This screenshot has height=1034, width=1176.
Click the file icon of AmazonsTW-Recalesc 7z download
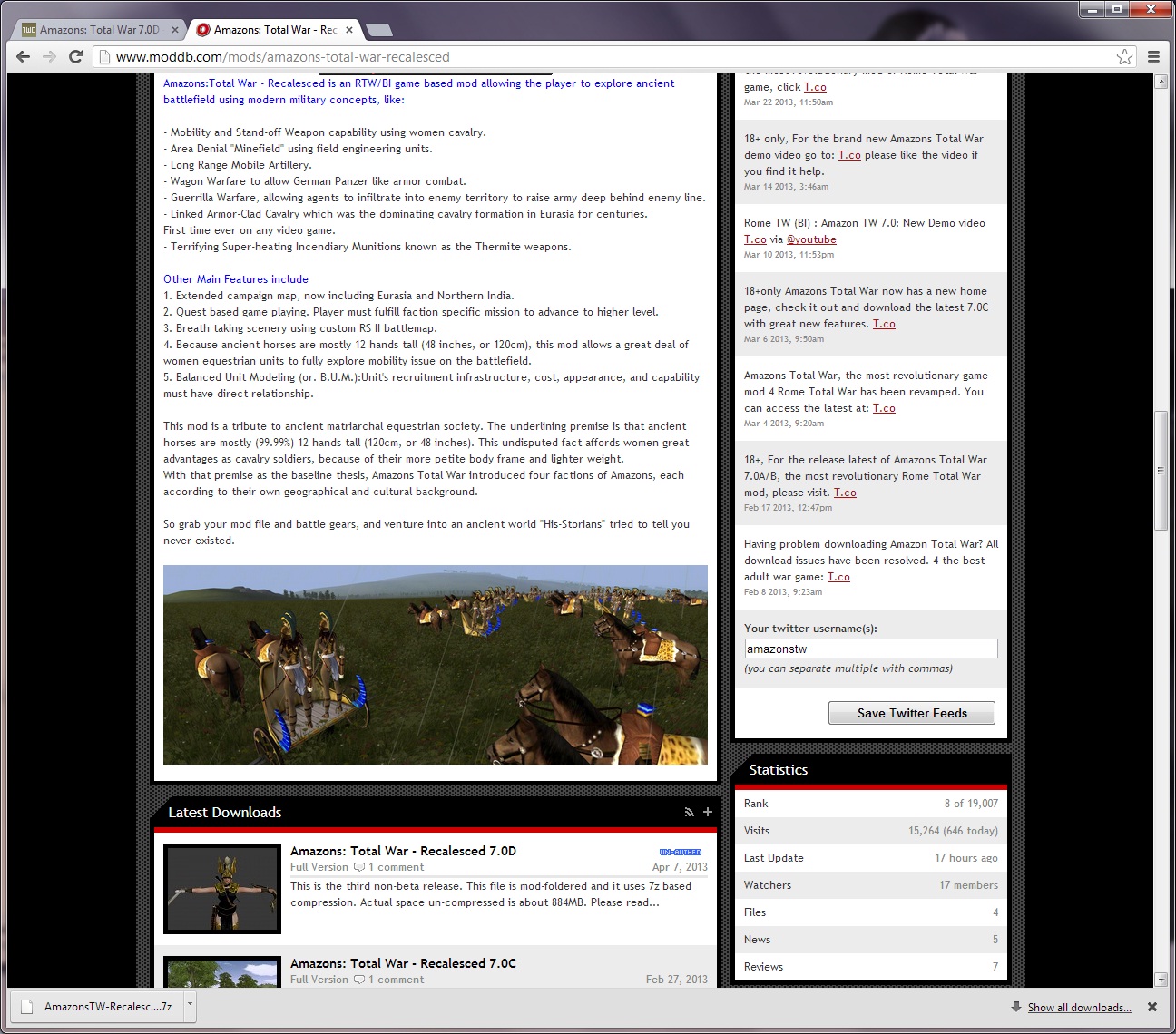[x=27, y=1007]
